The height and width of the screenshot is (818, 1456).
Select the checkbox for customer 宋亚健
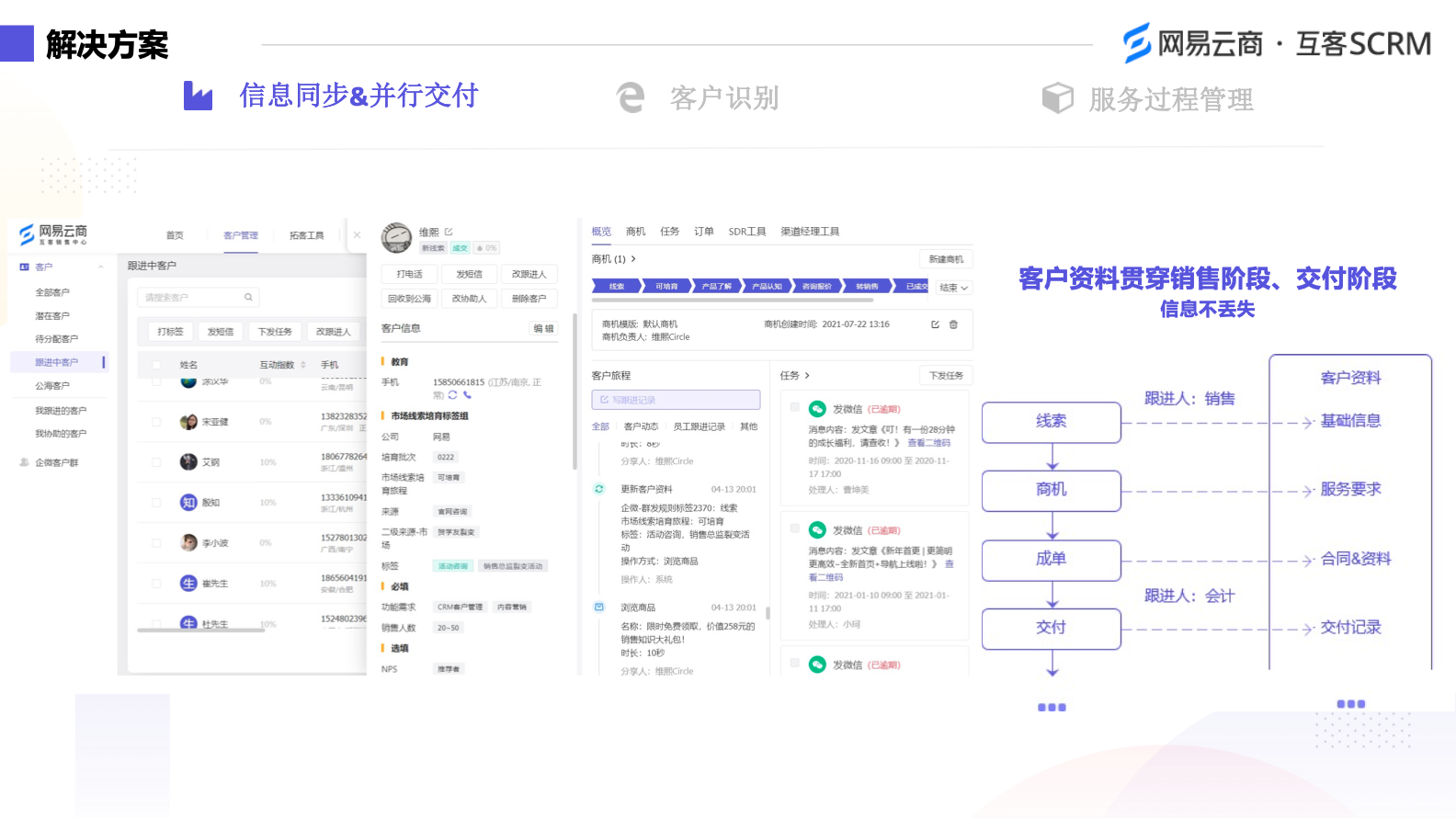pyautogui.click(x=156, y=422)
